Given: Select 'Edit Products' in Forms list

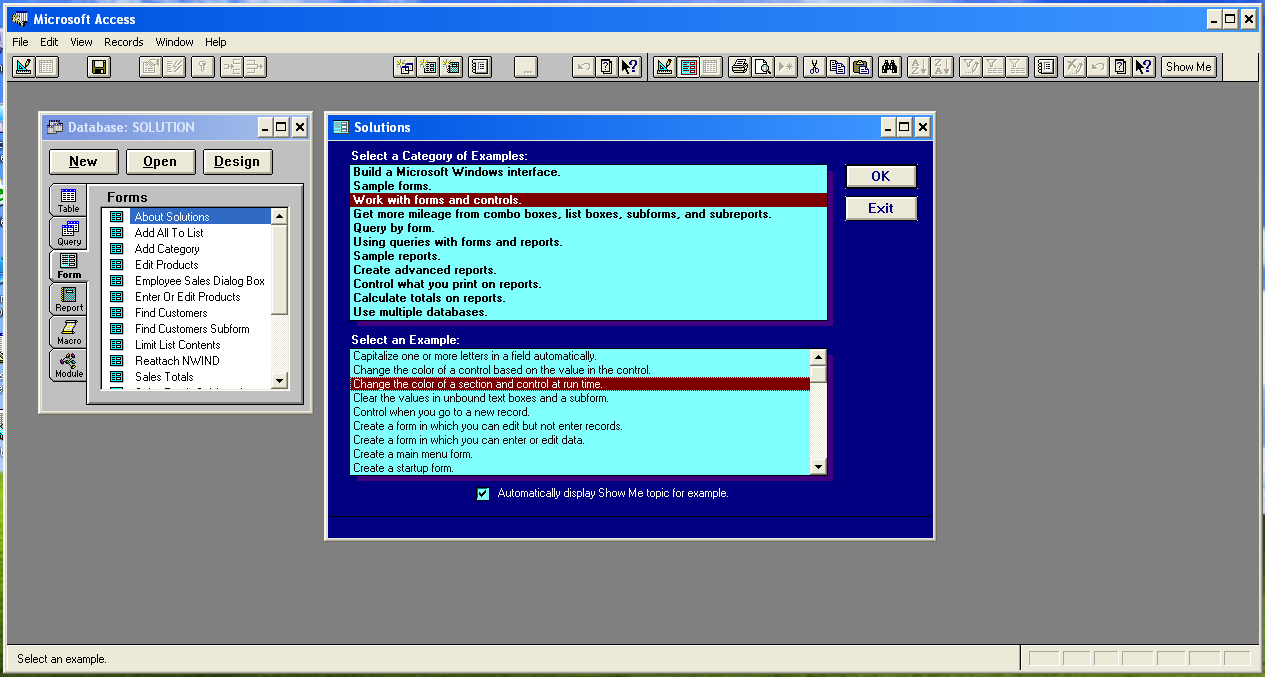Looking at the screenshot, I should [x=166, y=265].
